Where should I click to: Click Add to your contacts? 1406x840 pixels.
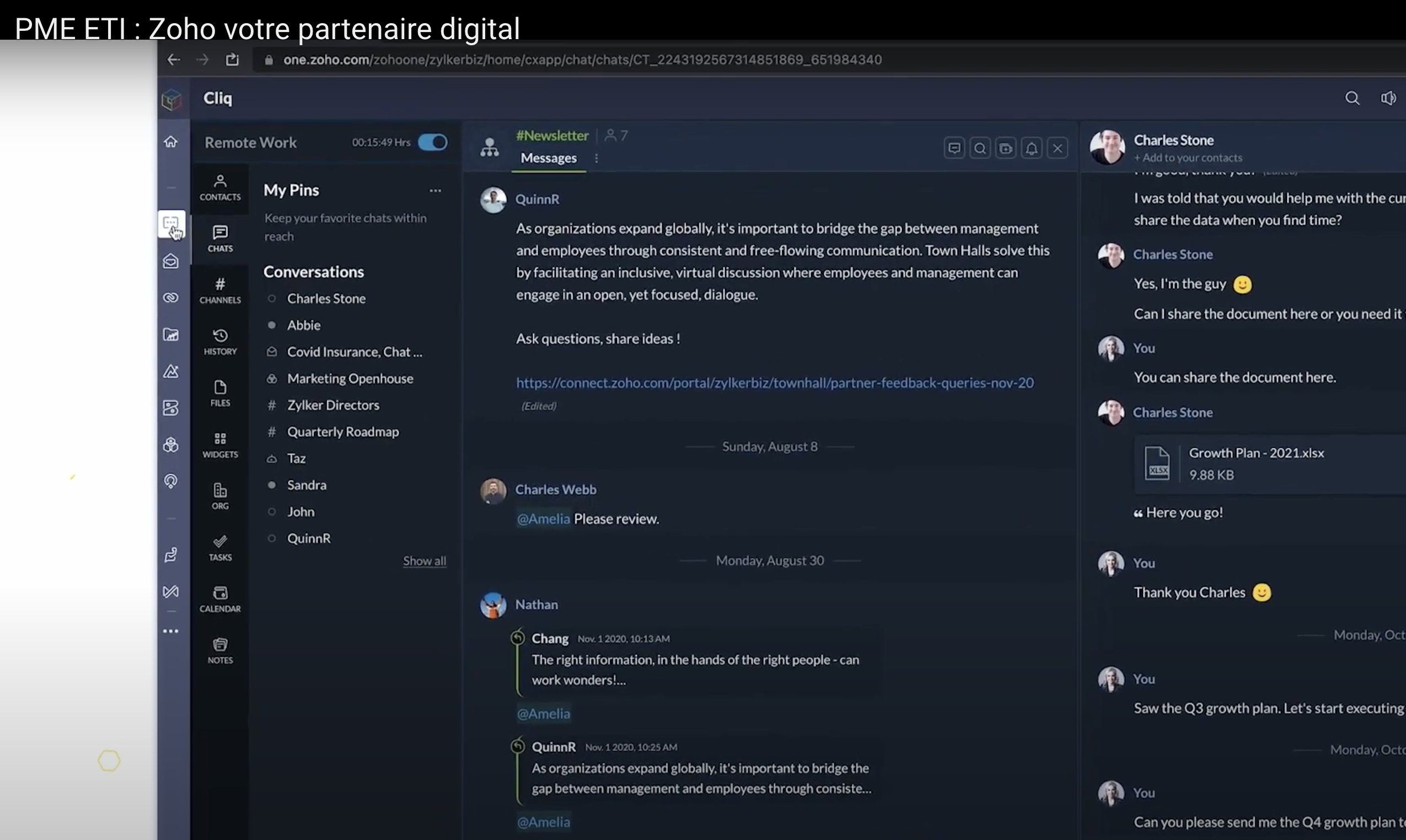tap(1188, 158)
